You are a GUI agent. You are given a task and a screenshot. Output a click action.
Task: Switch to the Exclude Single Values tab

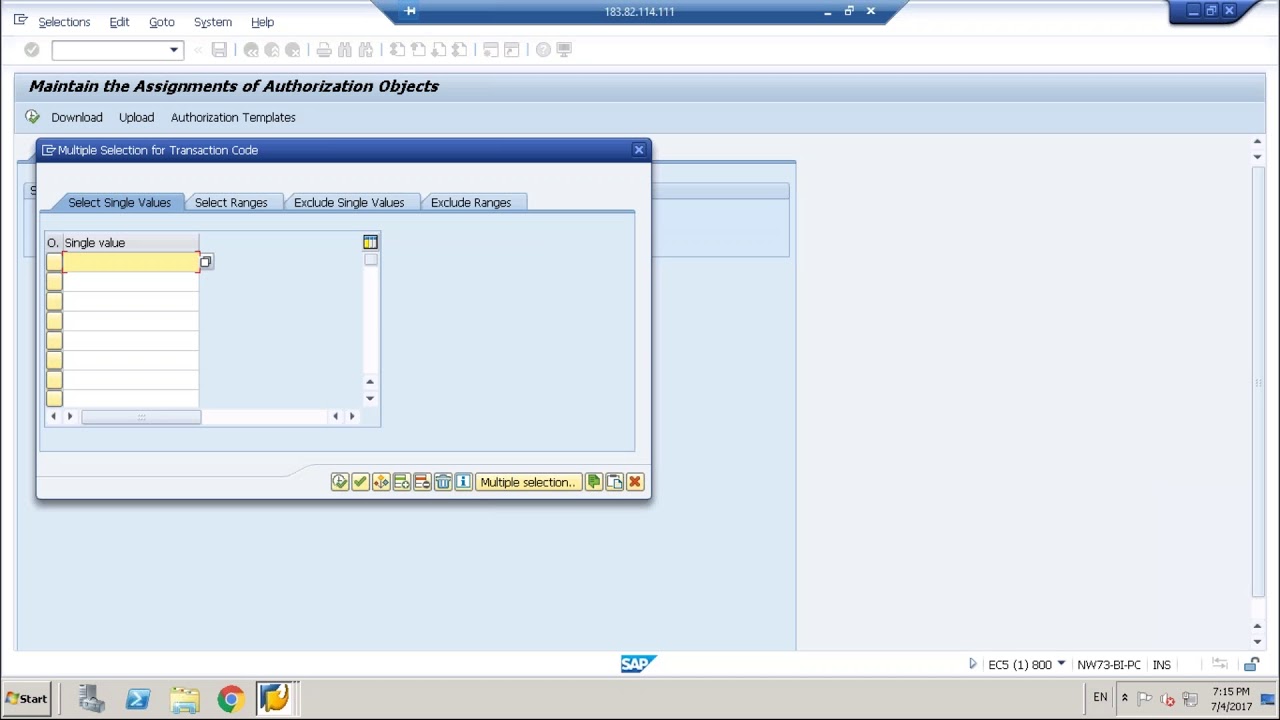coord(349,202)
